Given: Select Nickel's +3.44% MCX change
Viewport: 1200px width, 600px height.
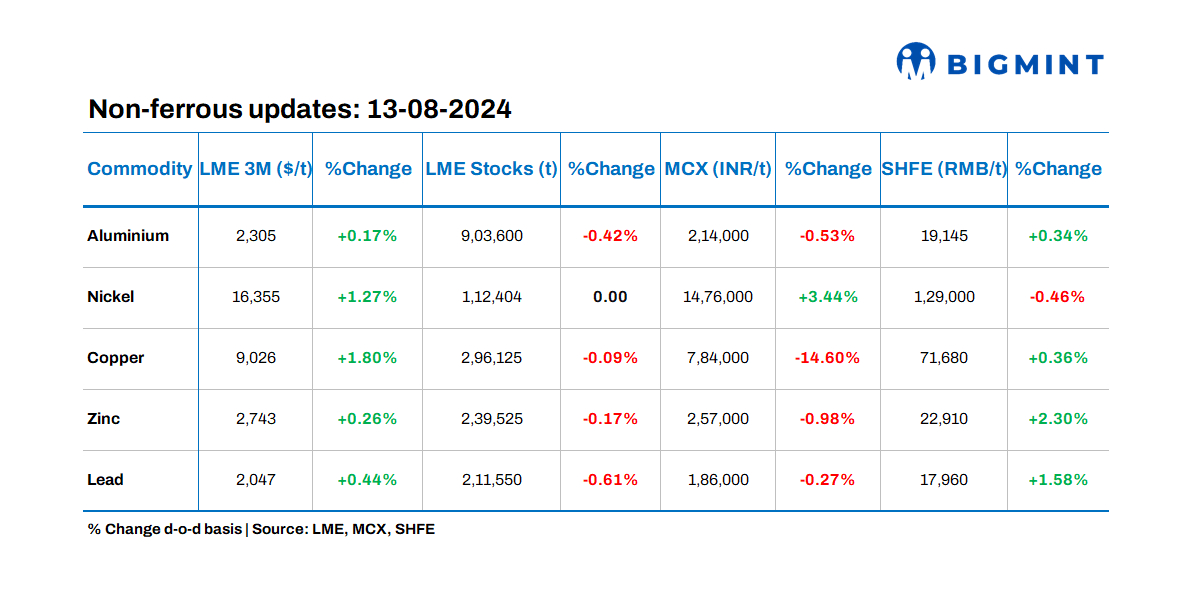Looking at the screenshot, I should (x=827, y=297).
